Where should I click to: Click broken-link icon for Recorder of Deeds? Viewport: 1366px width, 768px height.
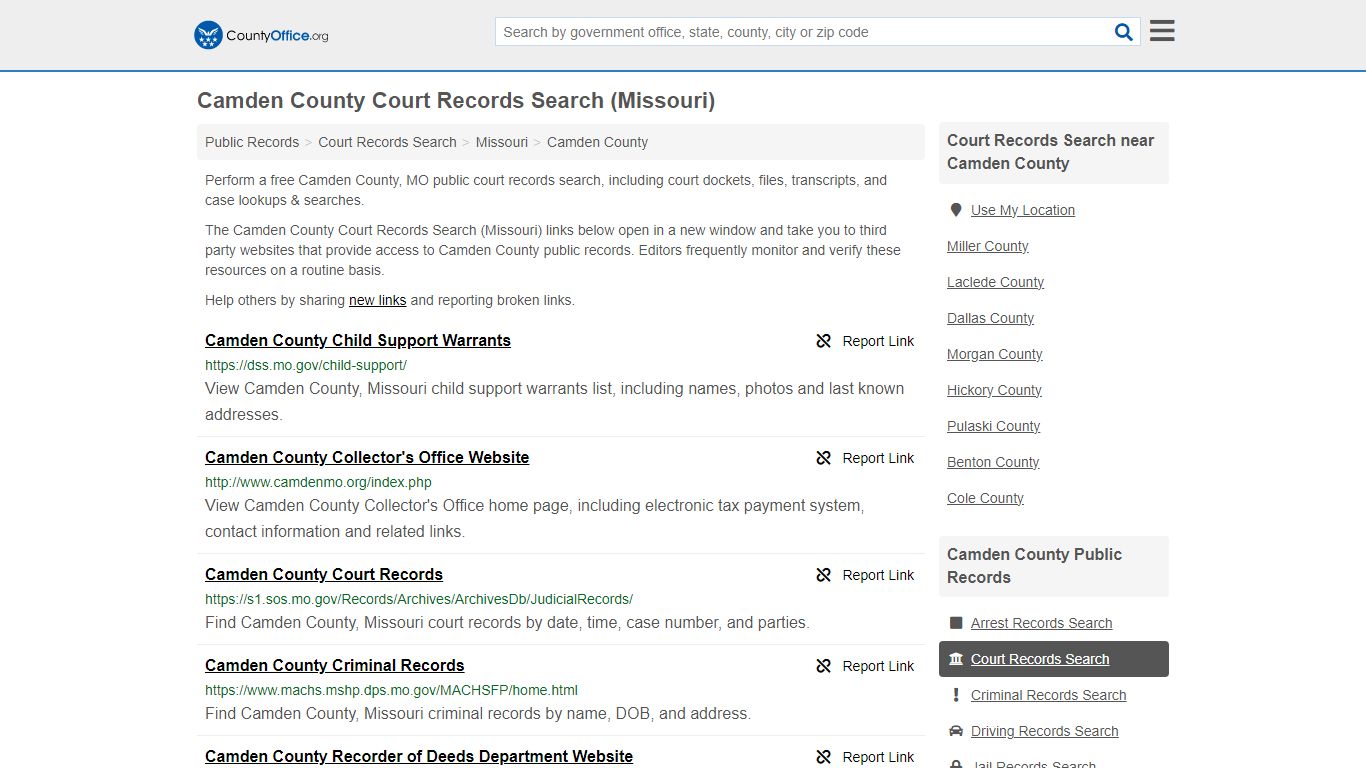tap(824, 757)
